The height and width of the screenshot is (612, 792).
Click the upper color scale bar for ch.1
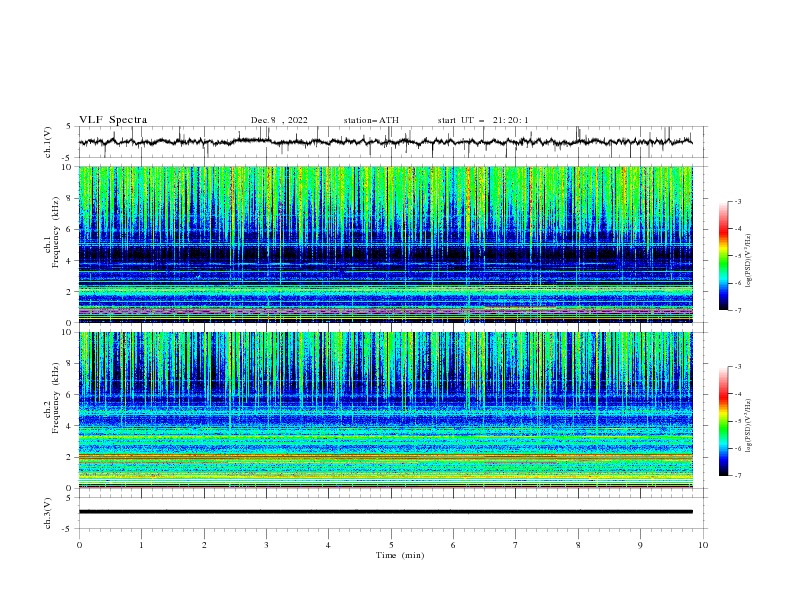723,256
